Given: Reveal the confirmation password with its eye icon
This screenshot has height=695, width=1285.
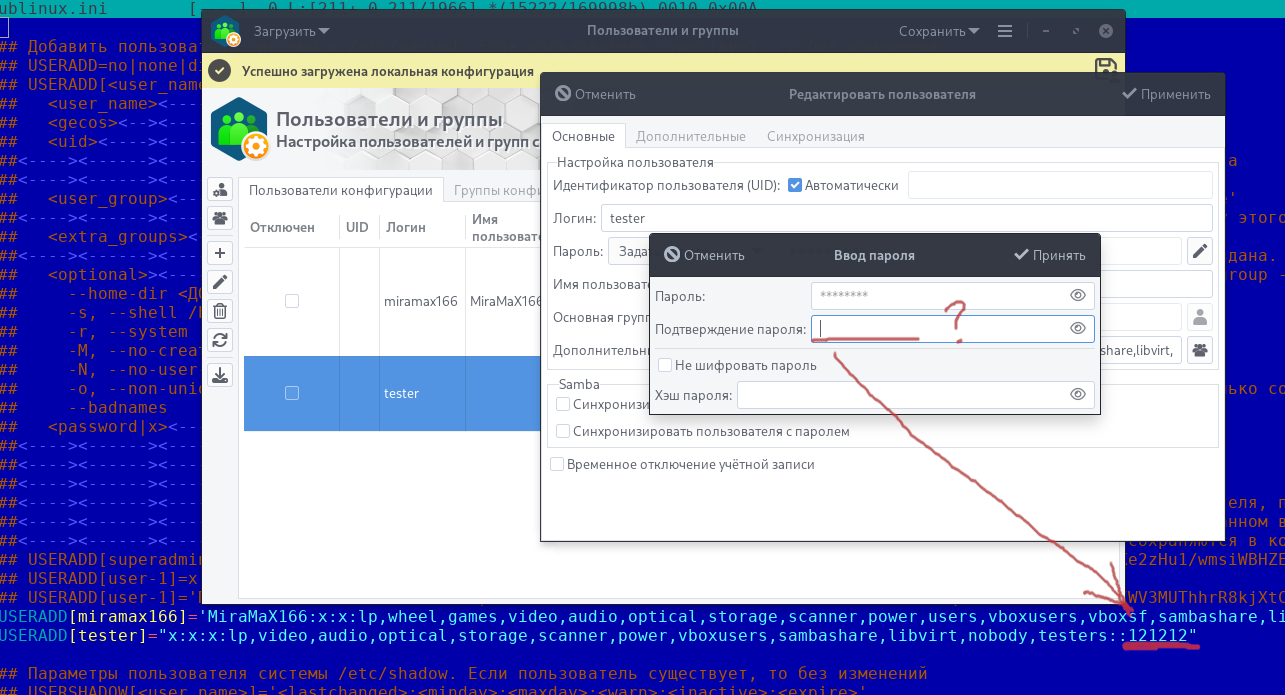Looking at the screenshot, I should pos(1078,328).
